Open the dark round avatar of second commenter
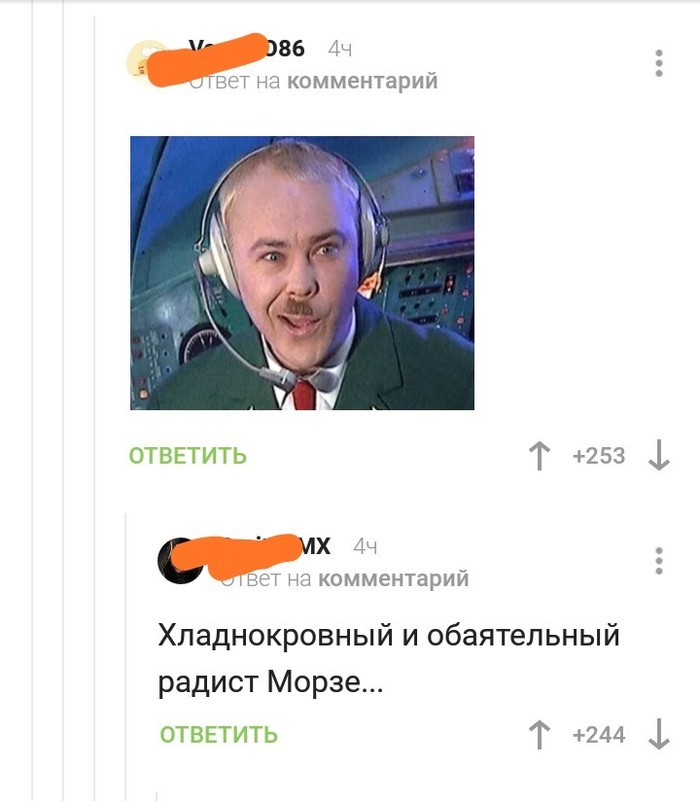The height and width of the screenshot is (801, 700). (179, 560)
